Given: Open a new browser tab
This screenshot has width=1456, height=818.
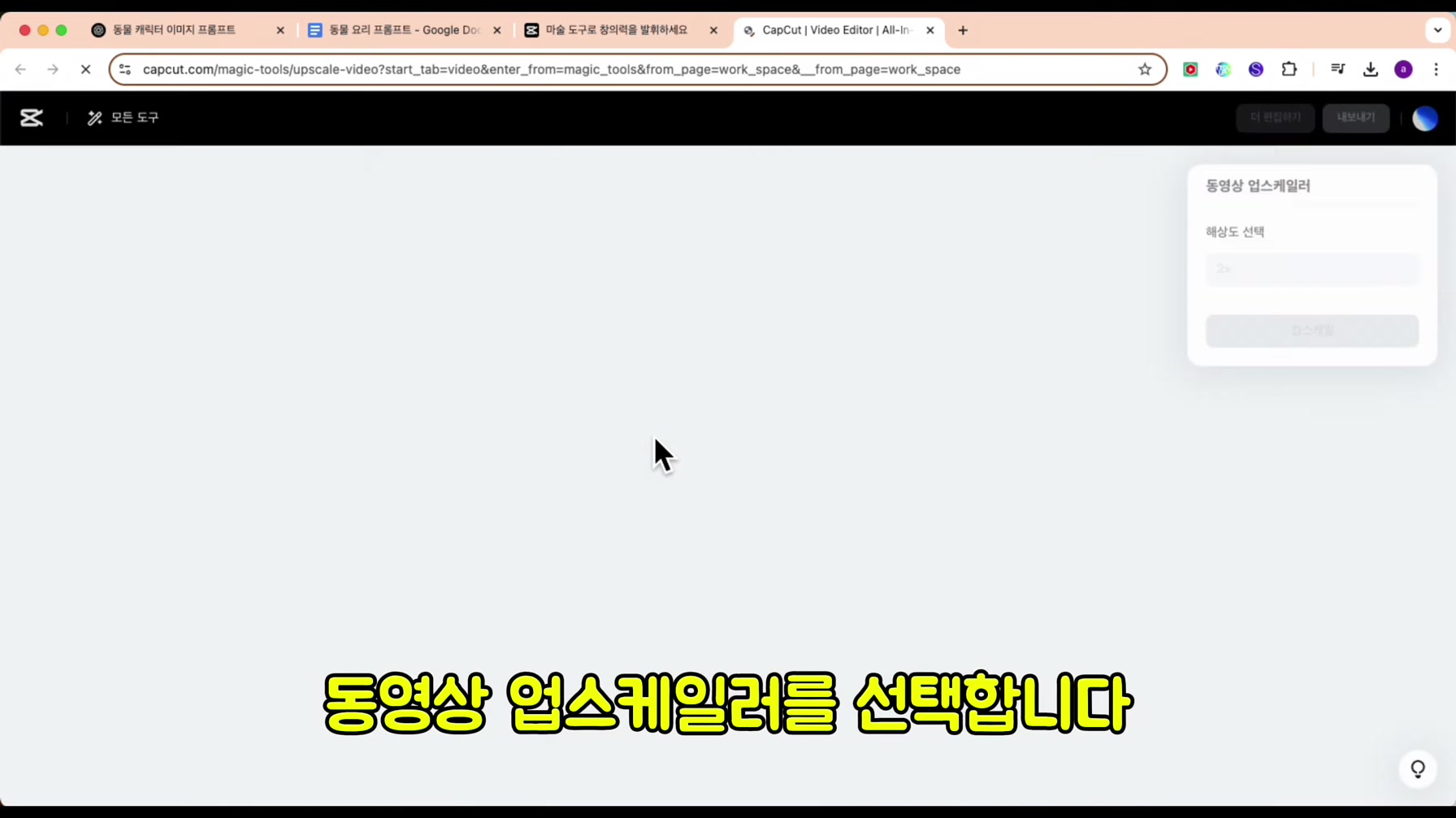Looking at the screenshot, I should 963,30.
